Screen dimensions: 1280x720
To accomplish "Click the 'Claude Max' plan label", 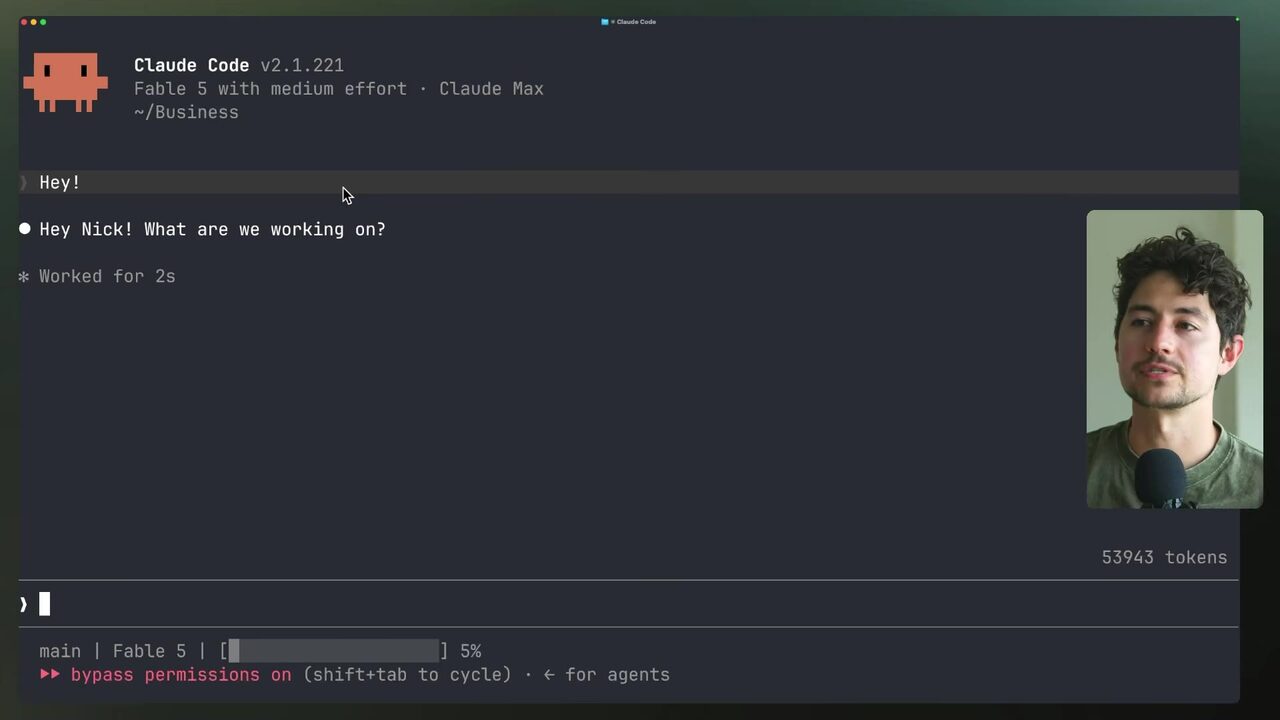I will (491, 89).
